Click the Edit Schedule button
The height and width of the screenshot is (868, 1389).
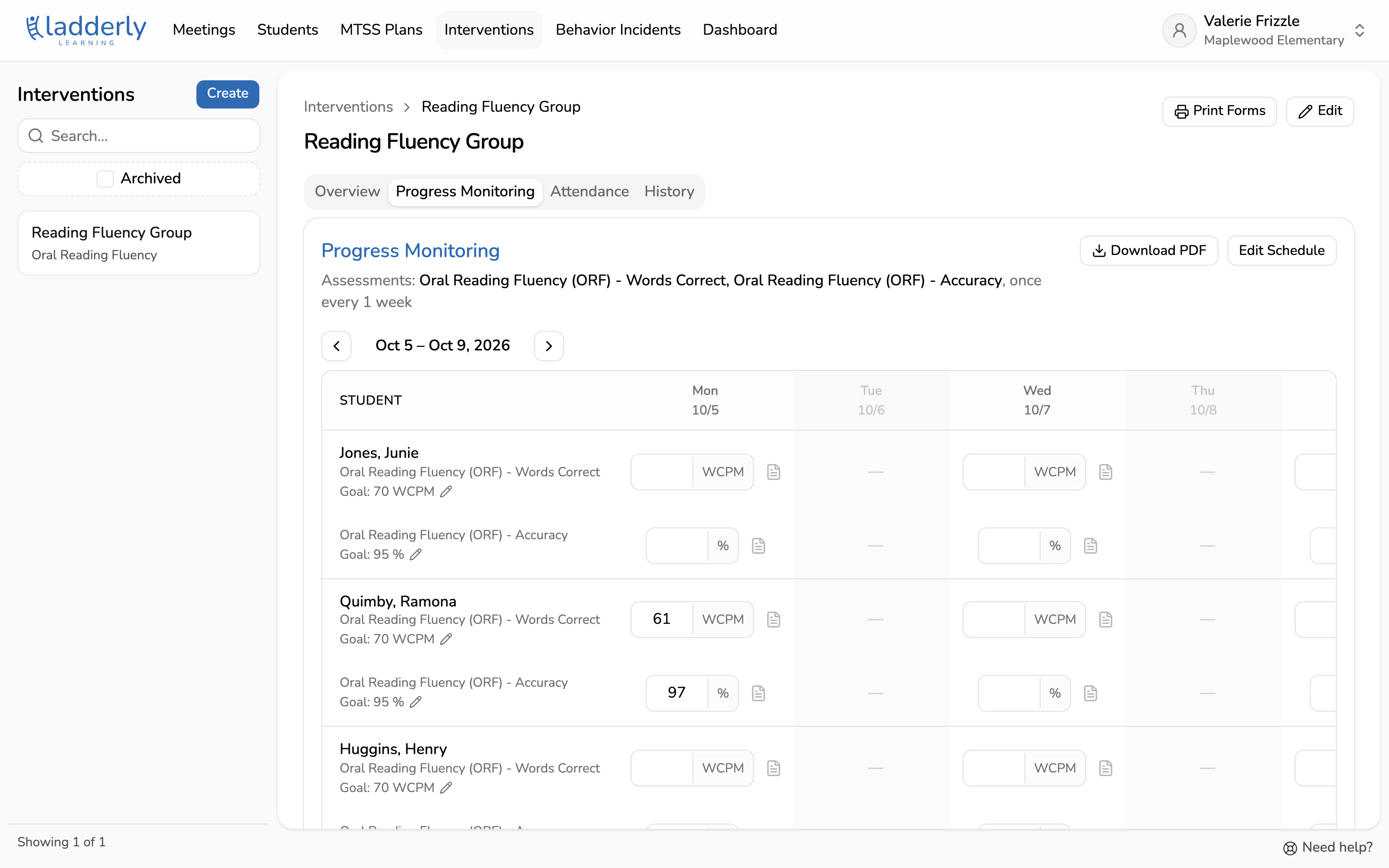click(1281, 251)
